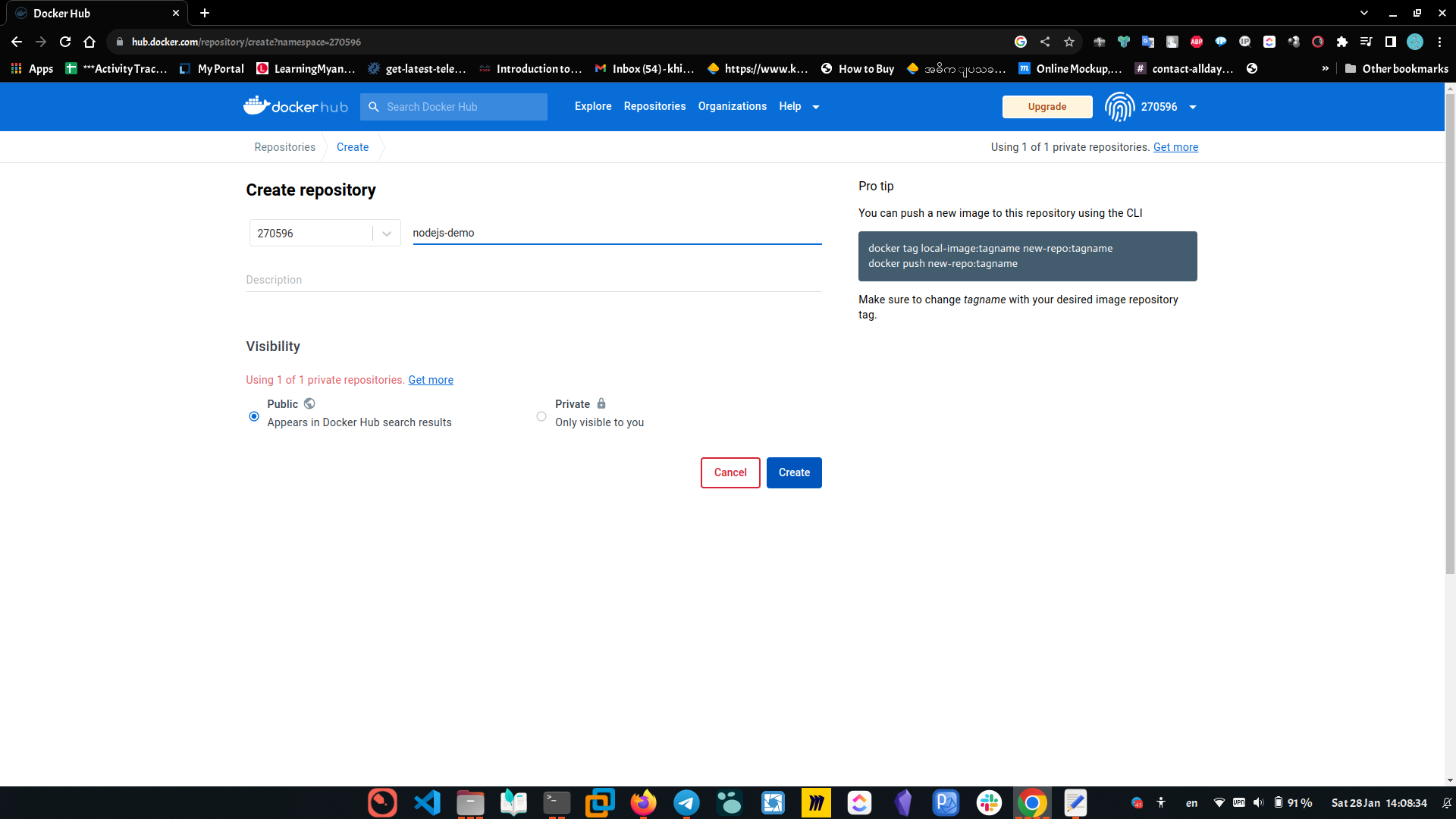Open the Extensions puzzle piece menu

[1342, 42]
